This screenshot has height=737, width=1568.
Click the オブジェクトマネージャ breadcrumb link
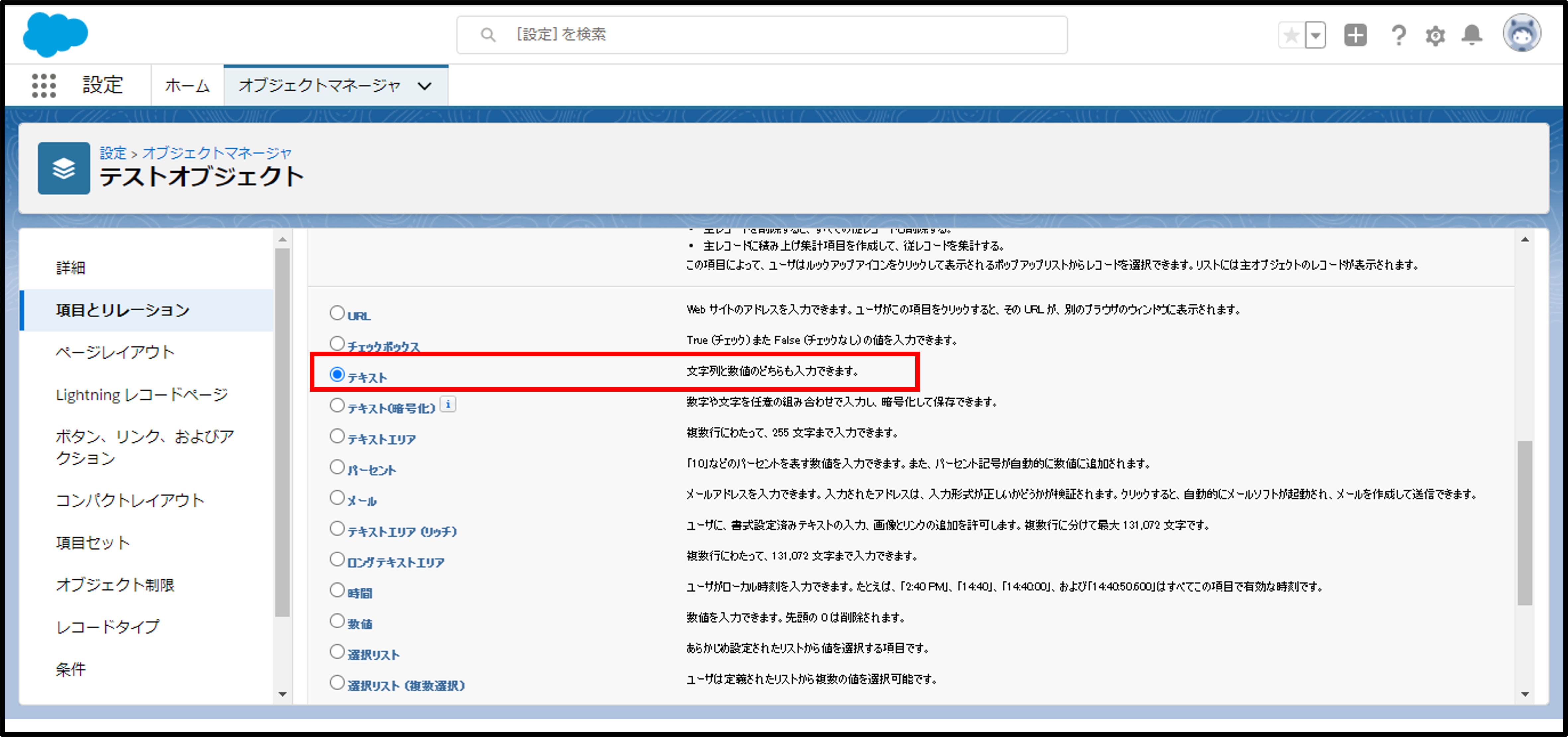click(x=217, y=153)
